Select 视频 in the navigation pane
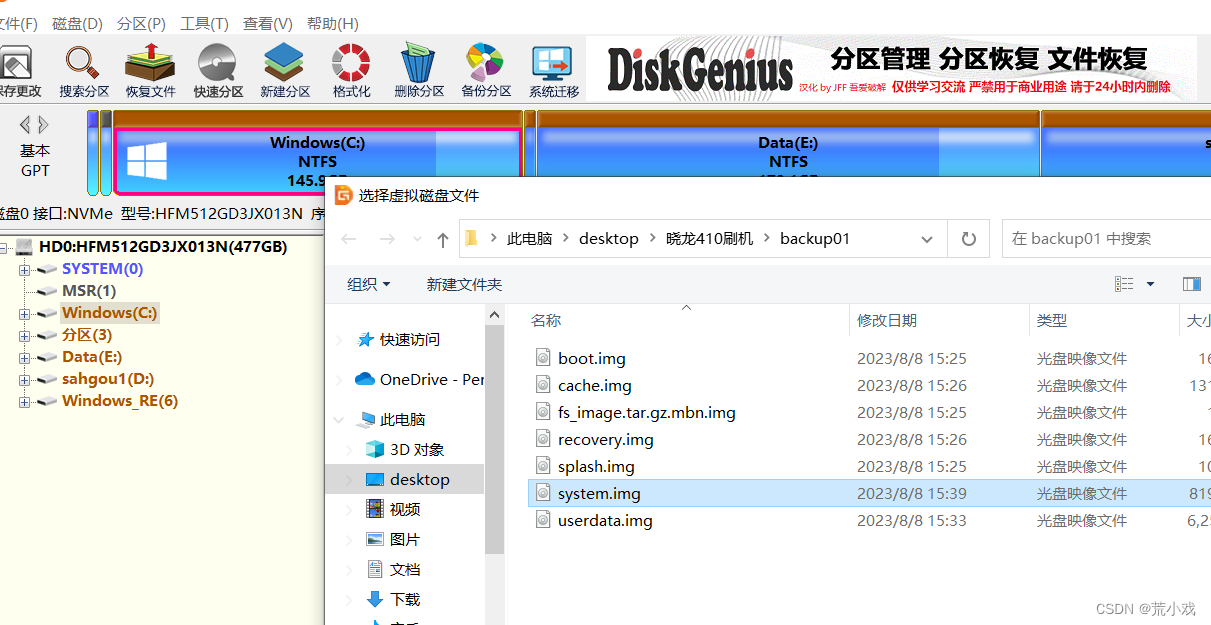Image resolution: width=1211 pixels, height=625 pixels. point(405,509)
